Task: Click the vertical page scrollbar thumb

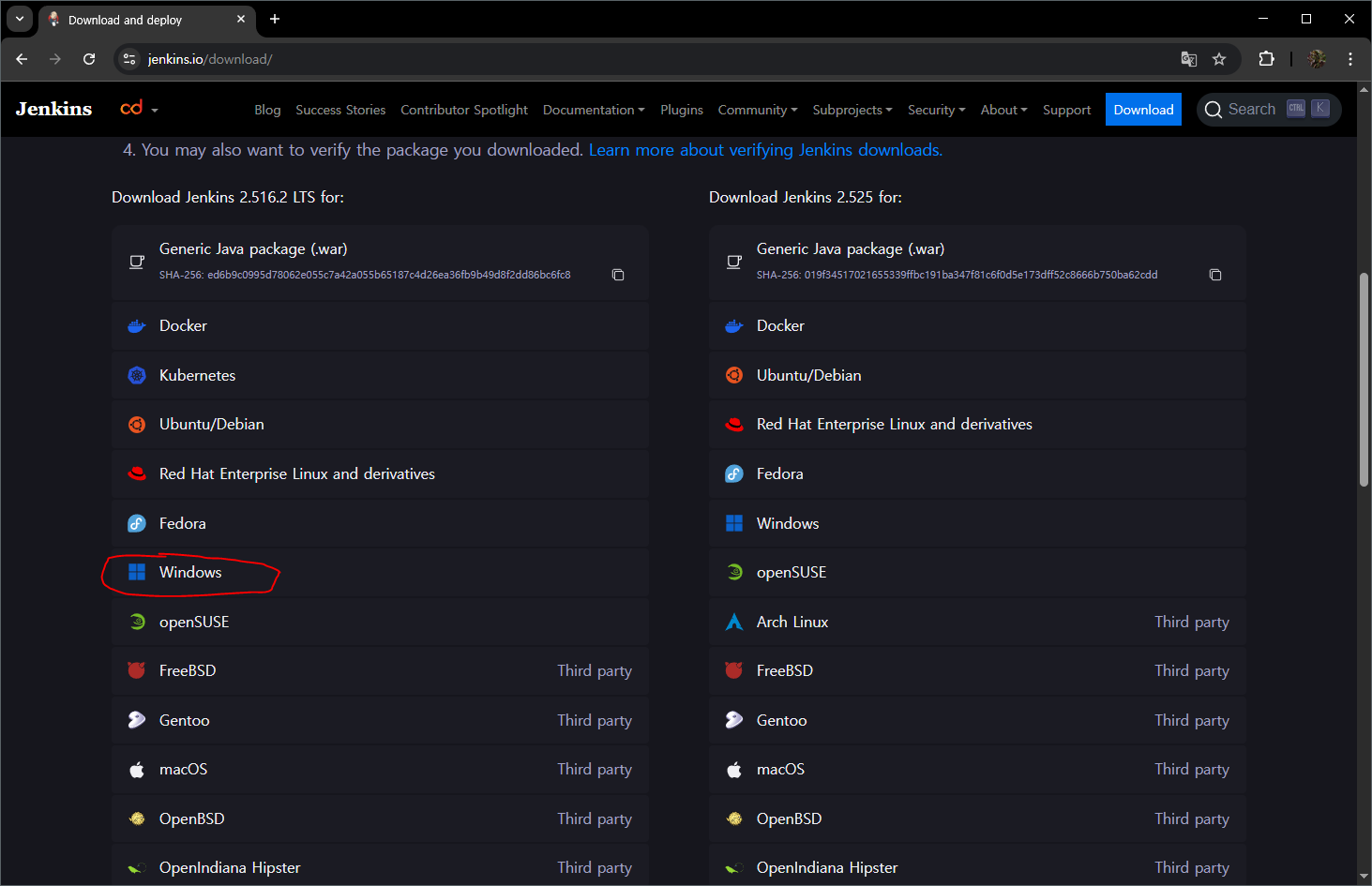Action: pos(1364,380)
